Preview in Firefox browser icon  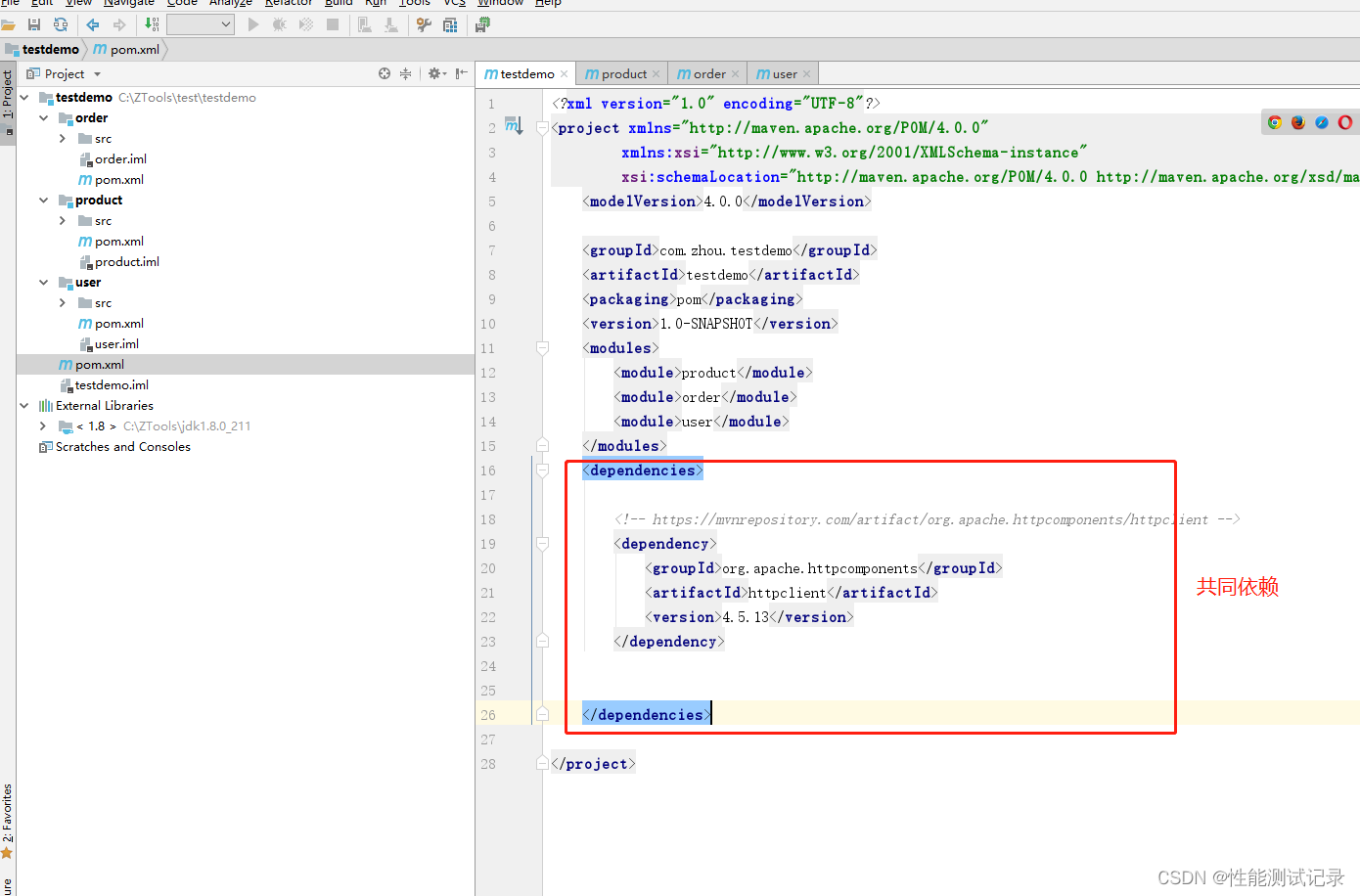pyautogui.click(x=1298, y=122)
